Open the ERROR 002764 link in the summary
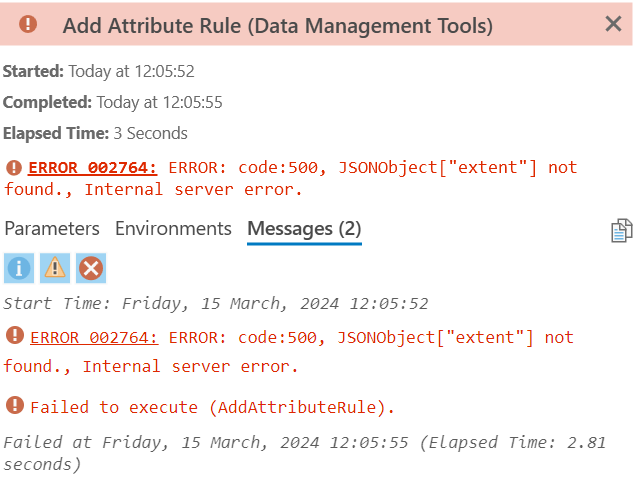638x503 pixels. (92, 167)
